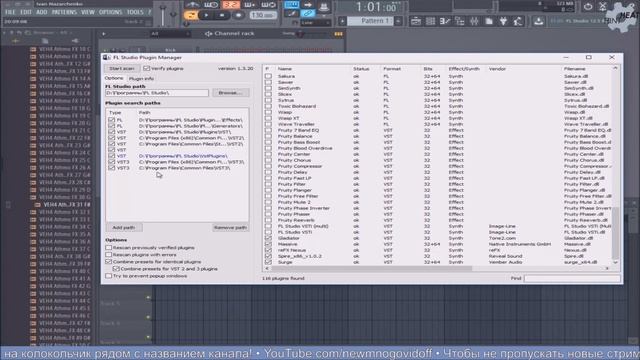Click the Start scan button
640x360 pixels.
[x=122, y=69]
